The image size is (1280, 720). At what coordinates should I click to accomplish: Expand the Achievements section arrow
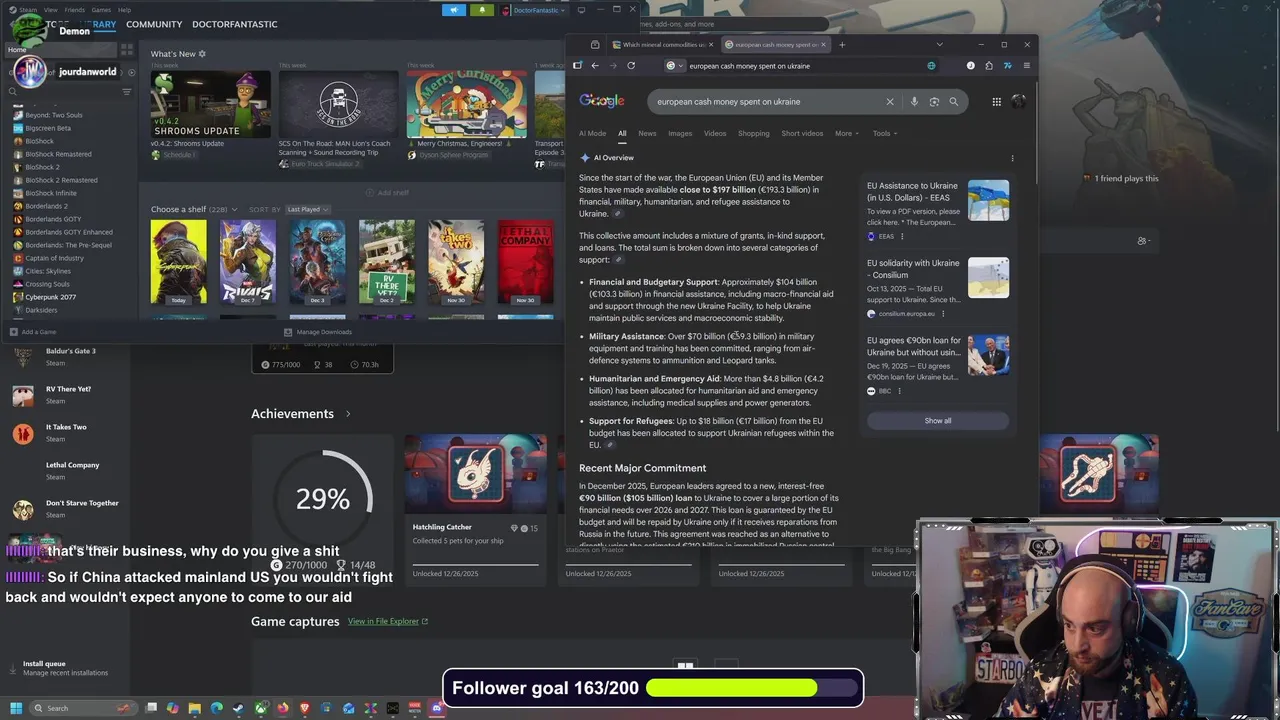(348, 414)
